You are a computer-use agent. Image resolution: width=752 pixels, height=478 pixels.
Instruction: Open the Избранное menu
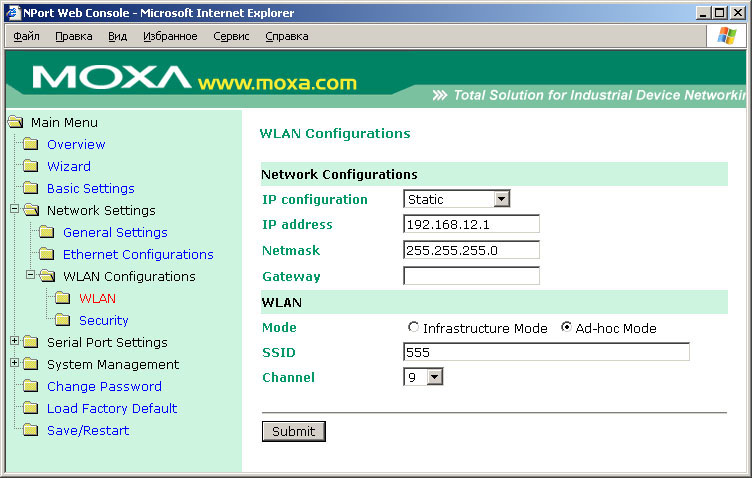pyautogui.click(x=170, y=36)
